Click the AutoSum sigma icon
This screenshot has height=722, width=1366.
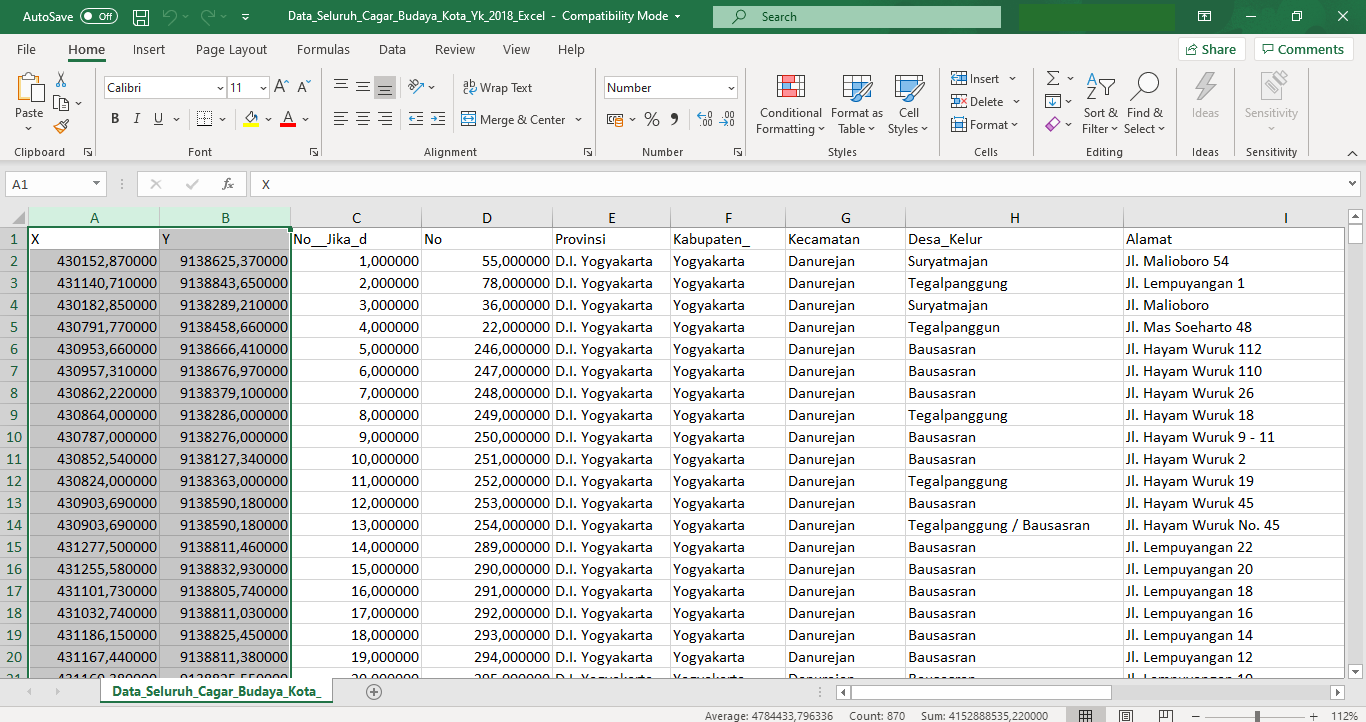[1053, 78]
